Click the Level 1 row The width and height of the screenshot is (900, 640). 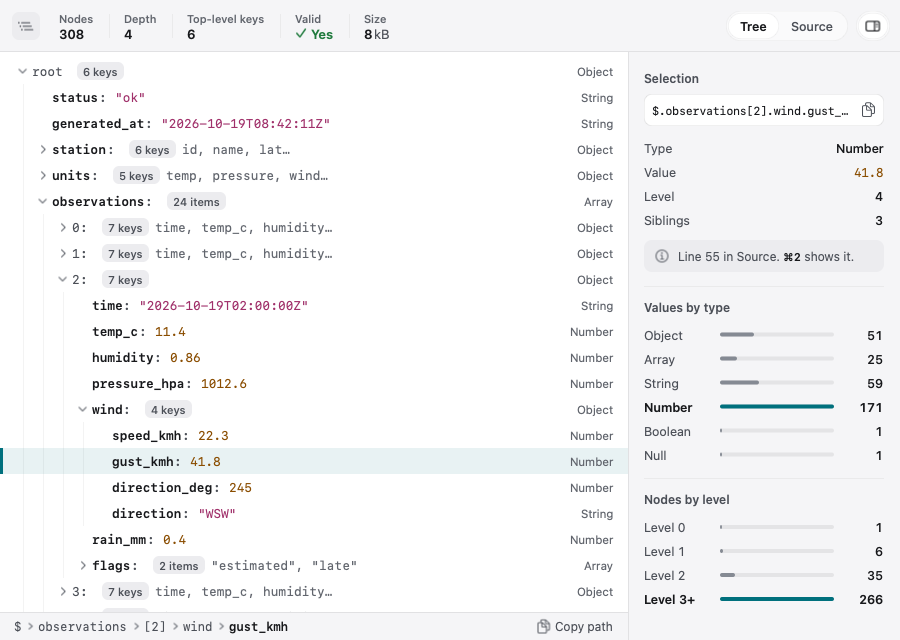763,552
